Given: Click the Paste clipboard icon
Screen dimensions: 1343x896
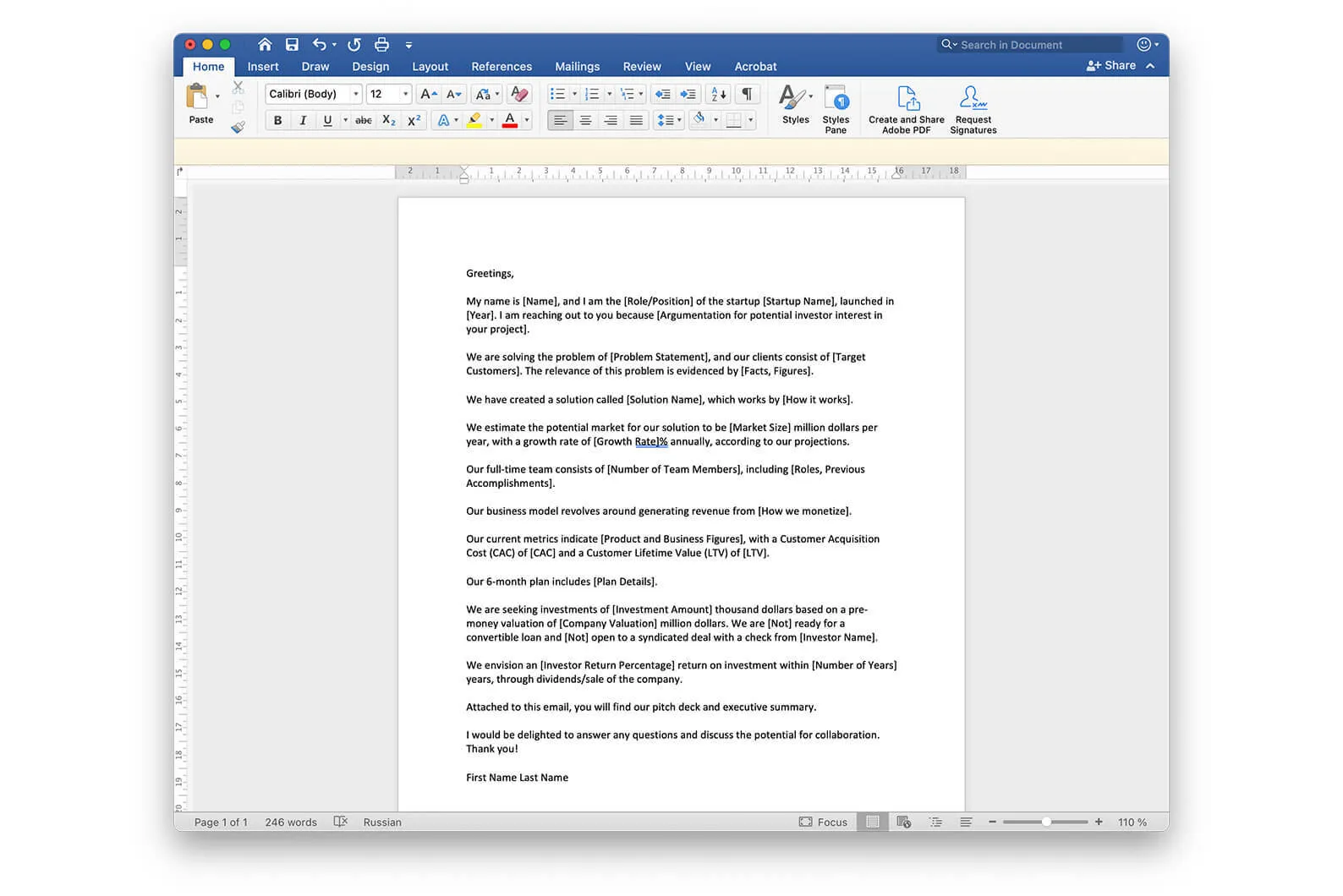Looking at the screenshot, I should pos(197,97).
